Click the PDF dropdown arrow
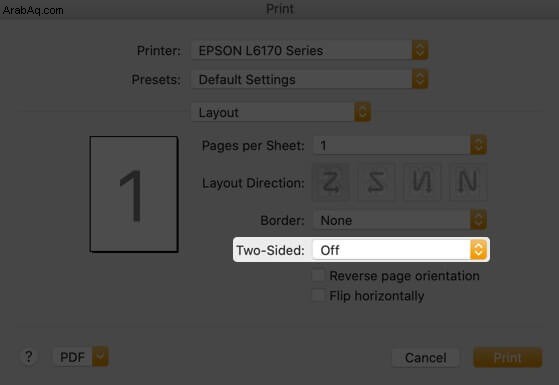The width and height of the screenshot is (559, 385). pos(100,356)
